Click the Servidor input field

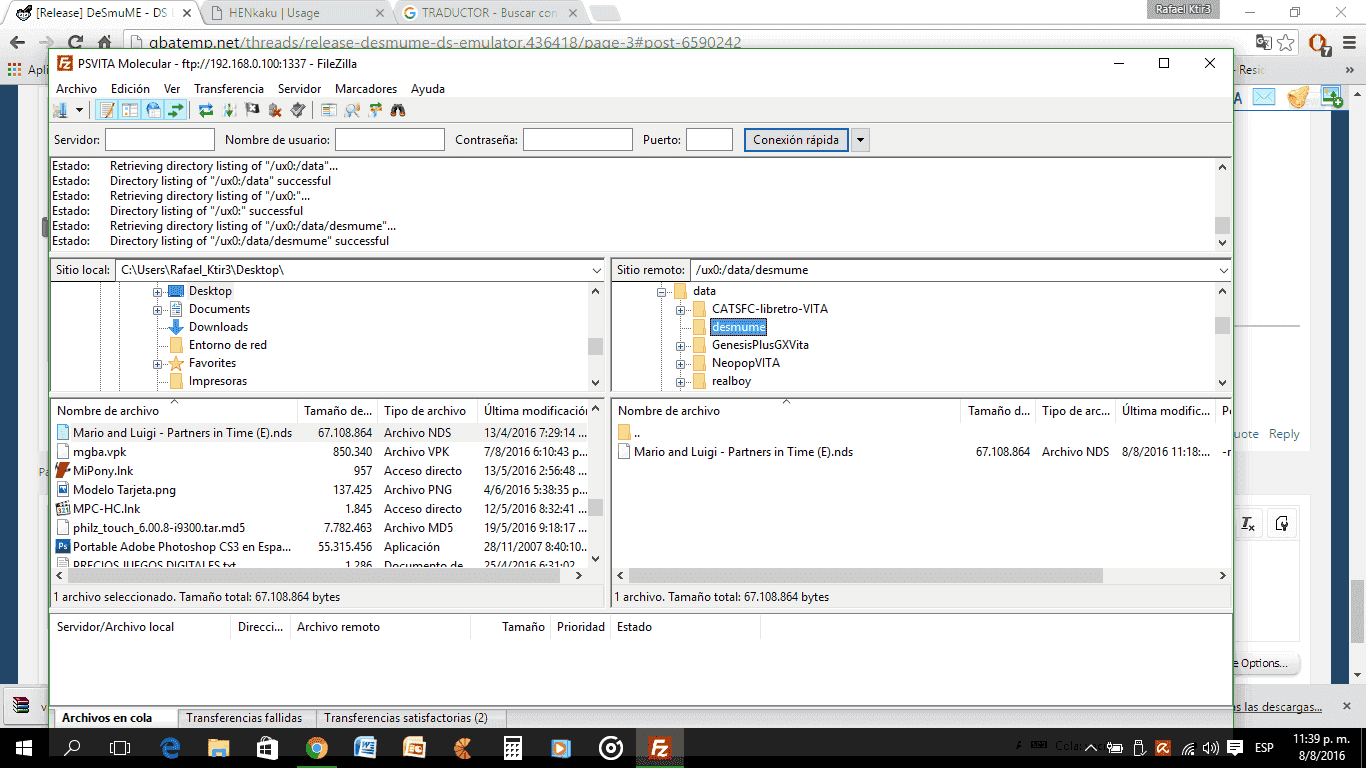[160, 140]
